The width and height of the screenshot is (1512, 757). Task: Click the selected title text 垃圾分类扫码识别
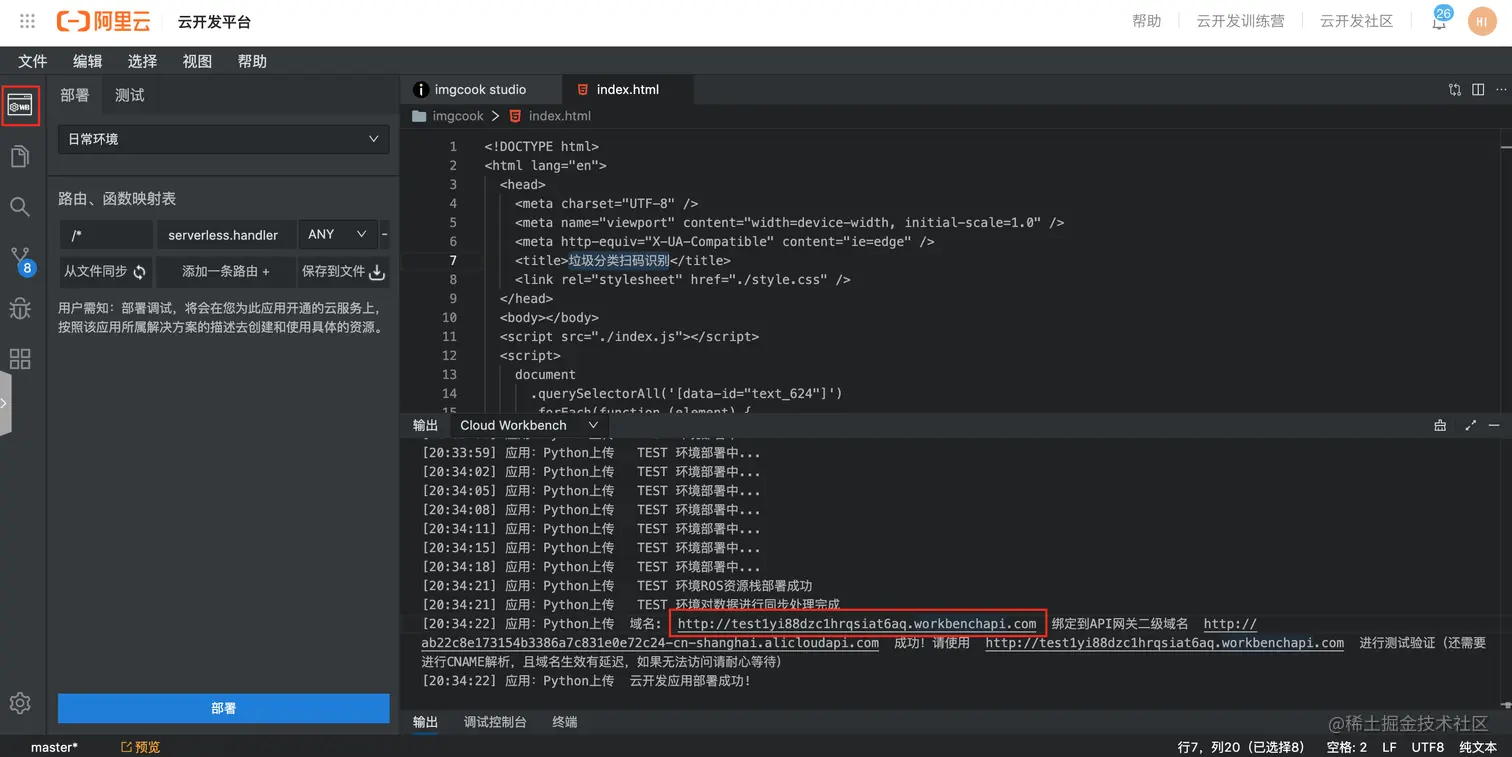pos(619,261)
